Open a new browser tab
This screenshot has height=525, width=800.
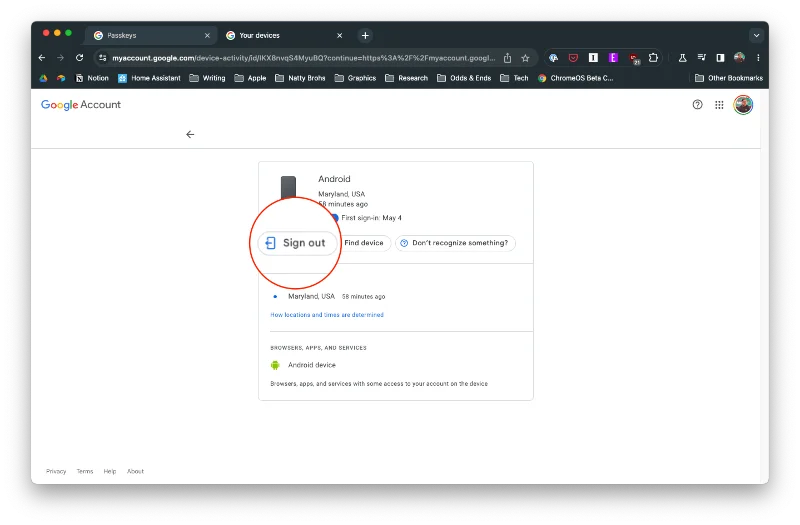[x=365, y=35]
